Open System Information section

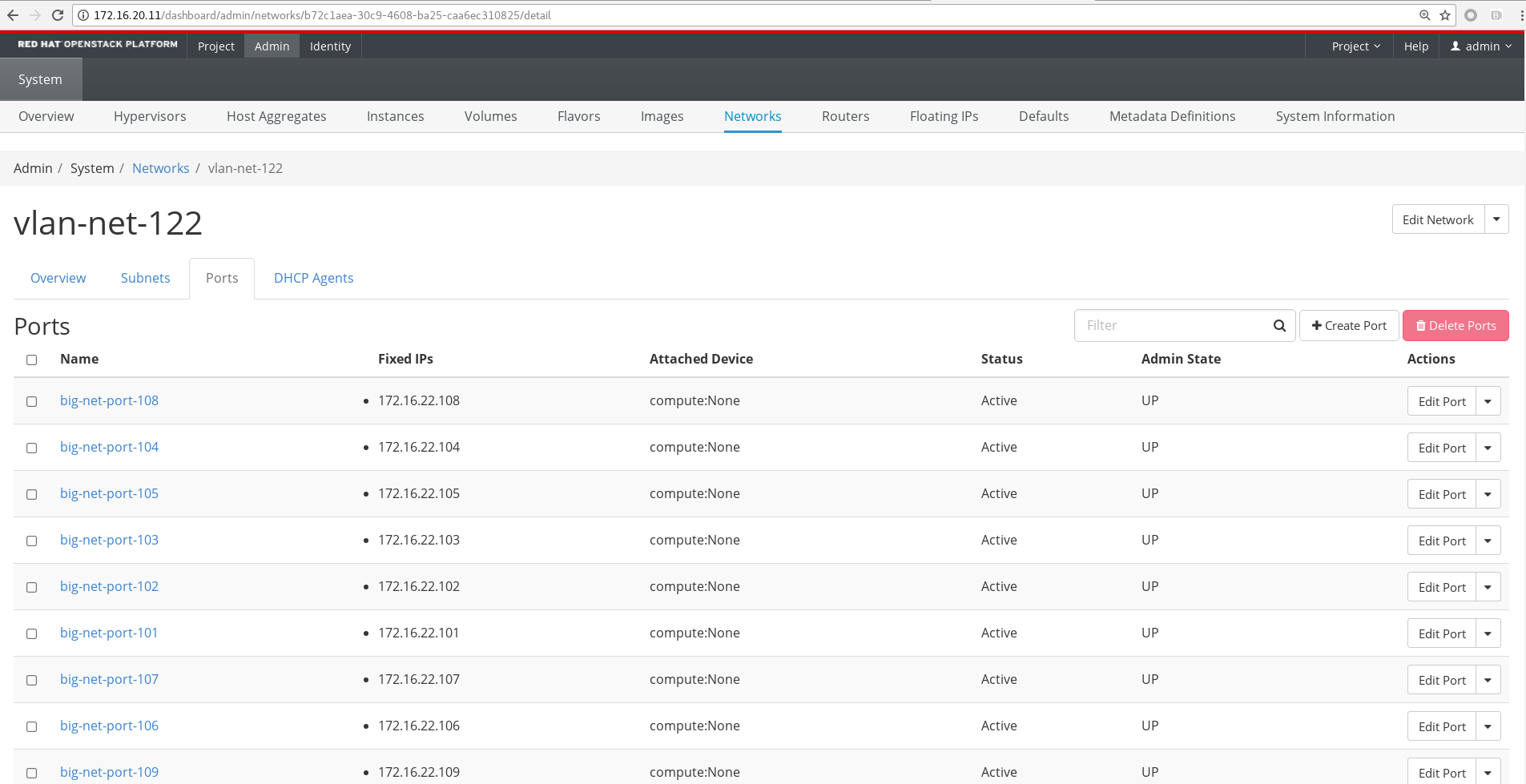click(x=1335, y=116)
